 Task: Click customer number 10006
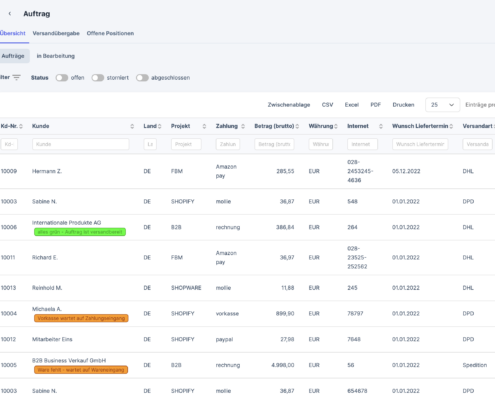9,227
